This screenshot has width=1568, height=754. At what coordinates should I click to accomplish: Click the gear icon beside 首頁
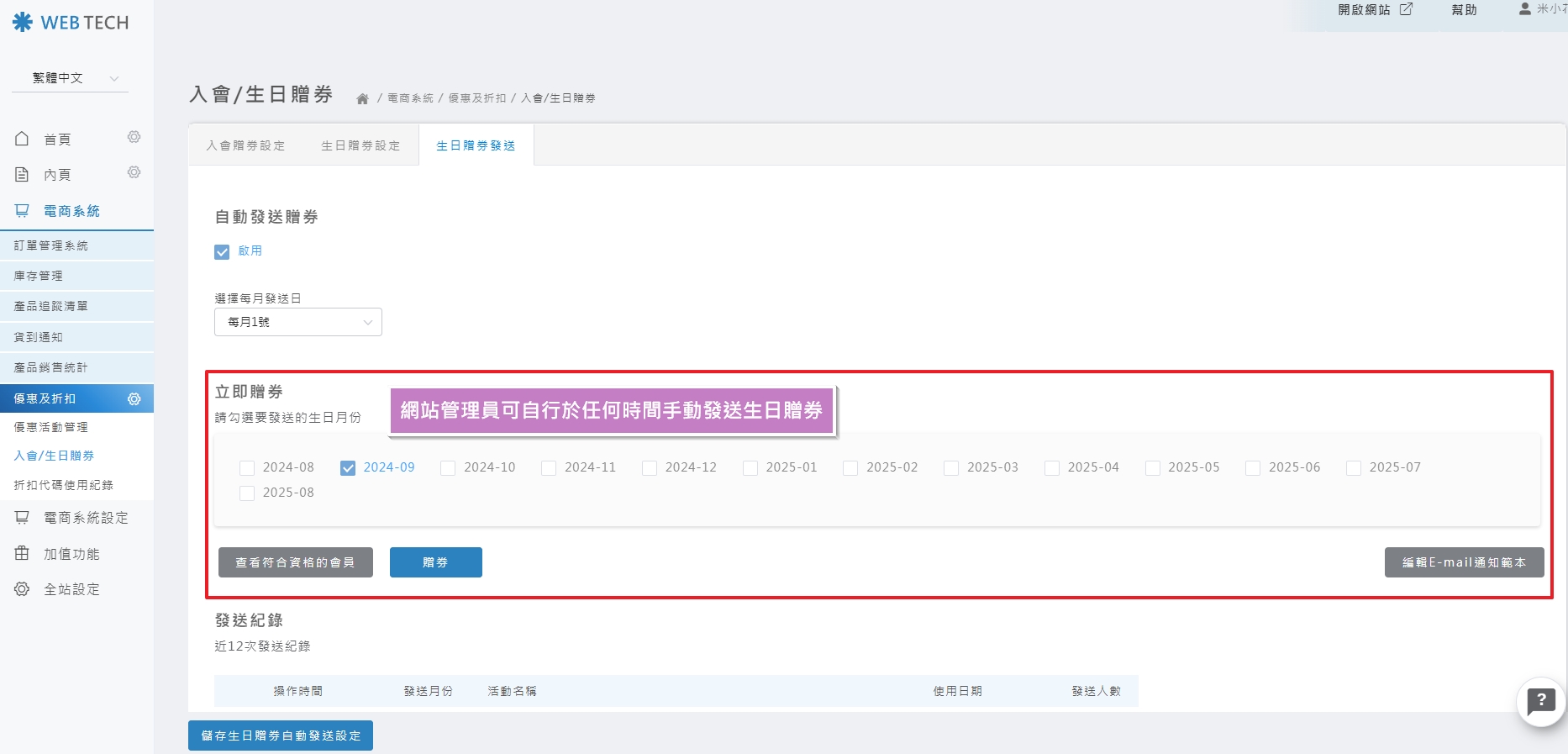[x=134, y=137]
